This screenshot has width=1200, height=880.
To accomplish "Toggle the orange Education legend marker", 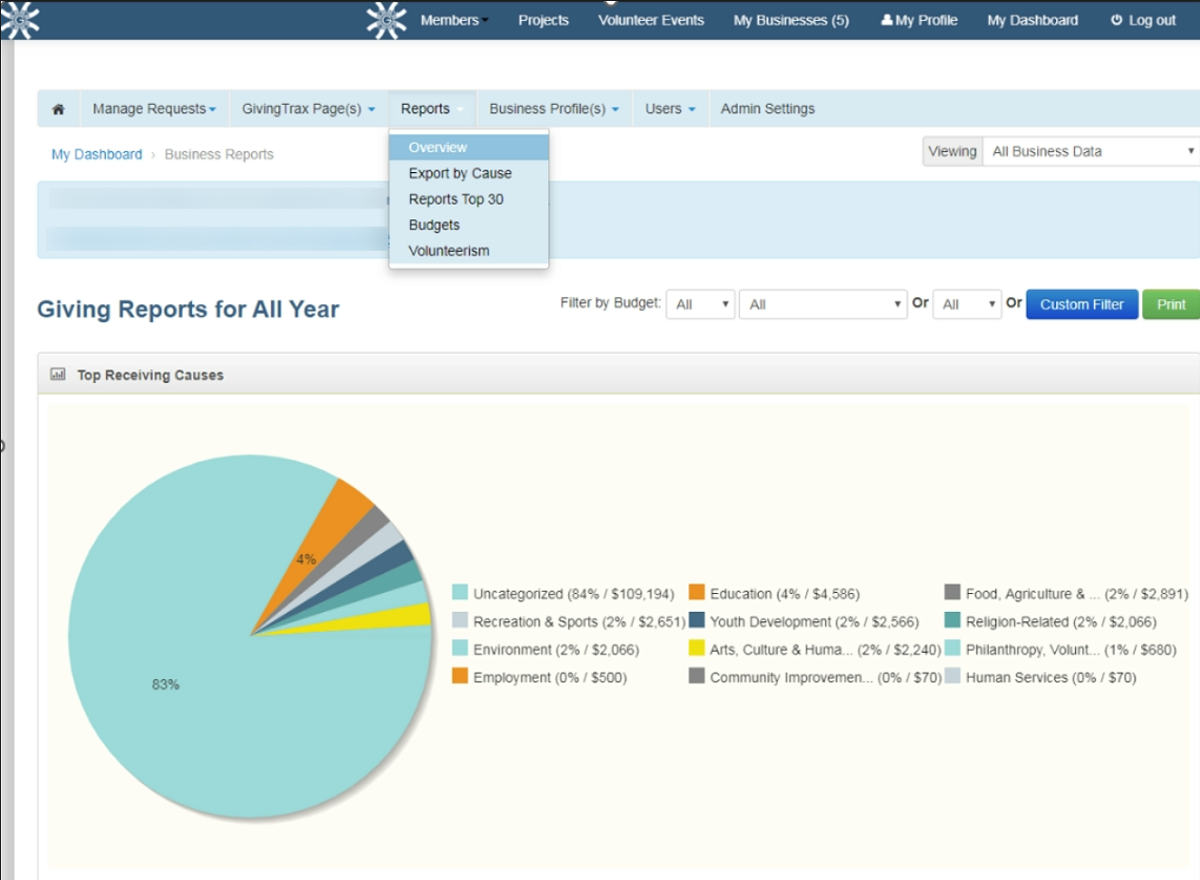I will [x=697, y=594].
